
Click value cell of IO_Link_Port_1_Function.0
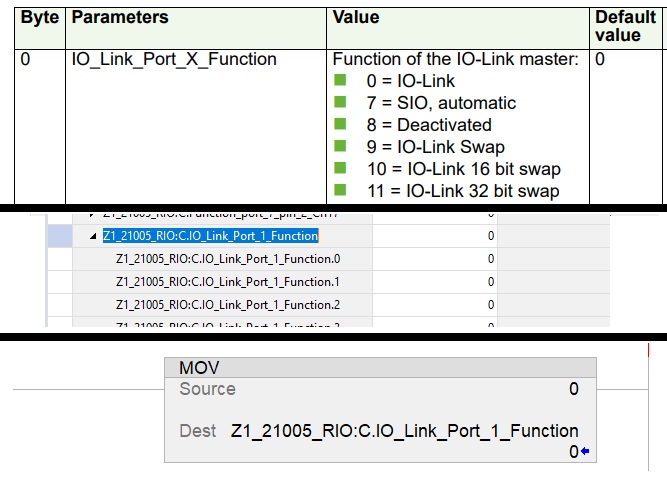coord(435,259)
